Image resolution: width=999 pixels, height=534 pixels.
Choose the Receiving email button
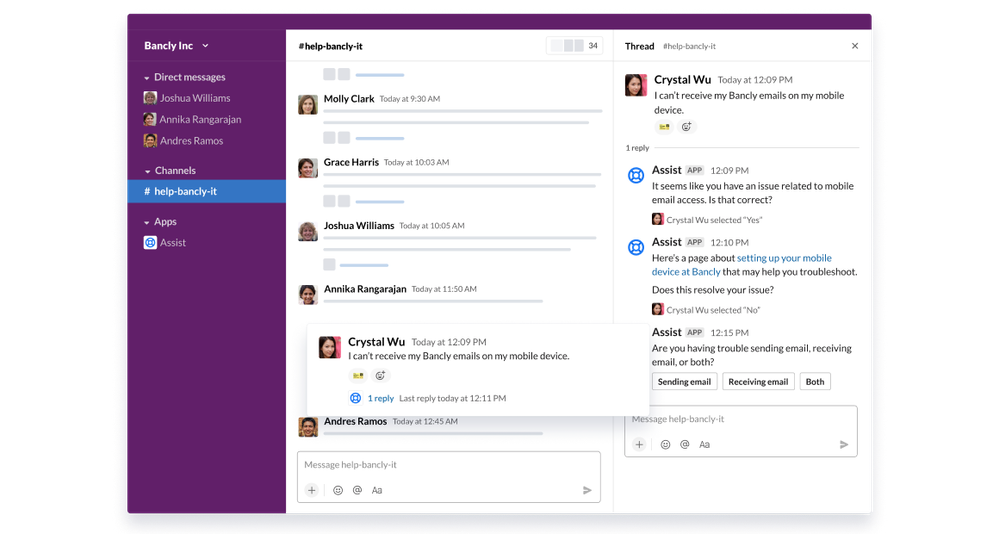pos(758,382)
